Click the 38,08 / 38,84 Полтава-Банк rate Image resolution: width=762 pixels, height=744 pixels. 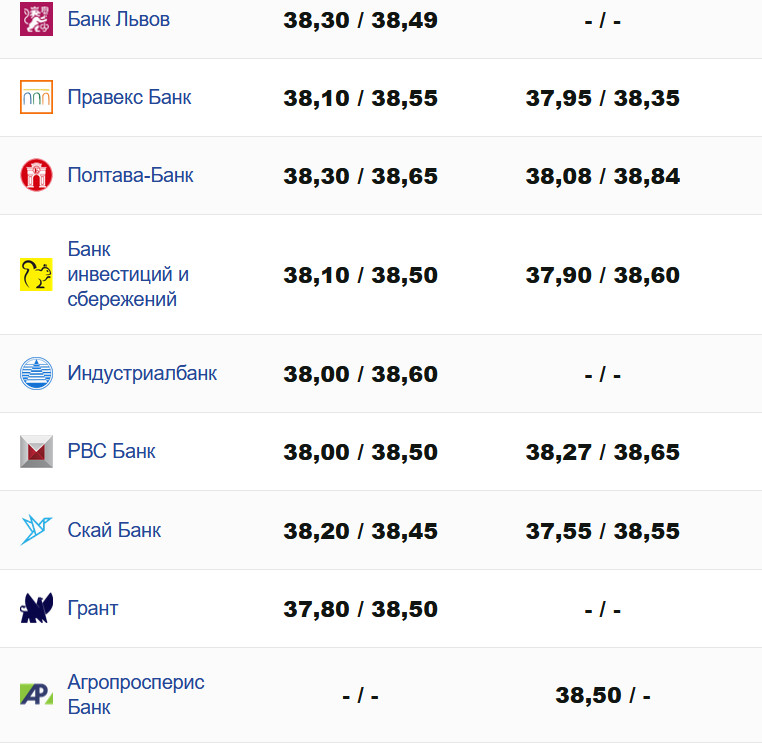pos(602,177)
